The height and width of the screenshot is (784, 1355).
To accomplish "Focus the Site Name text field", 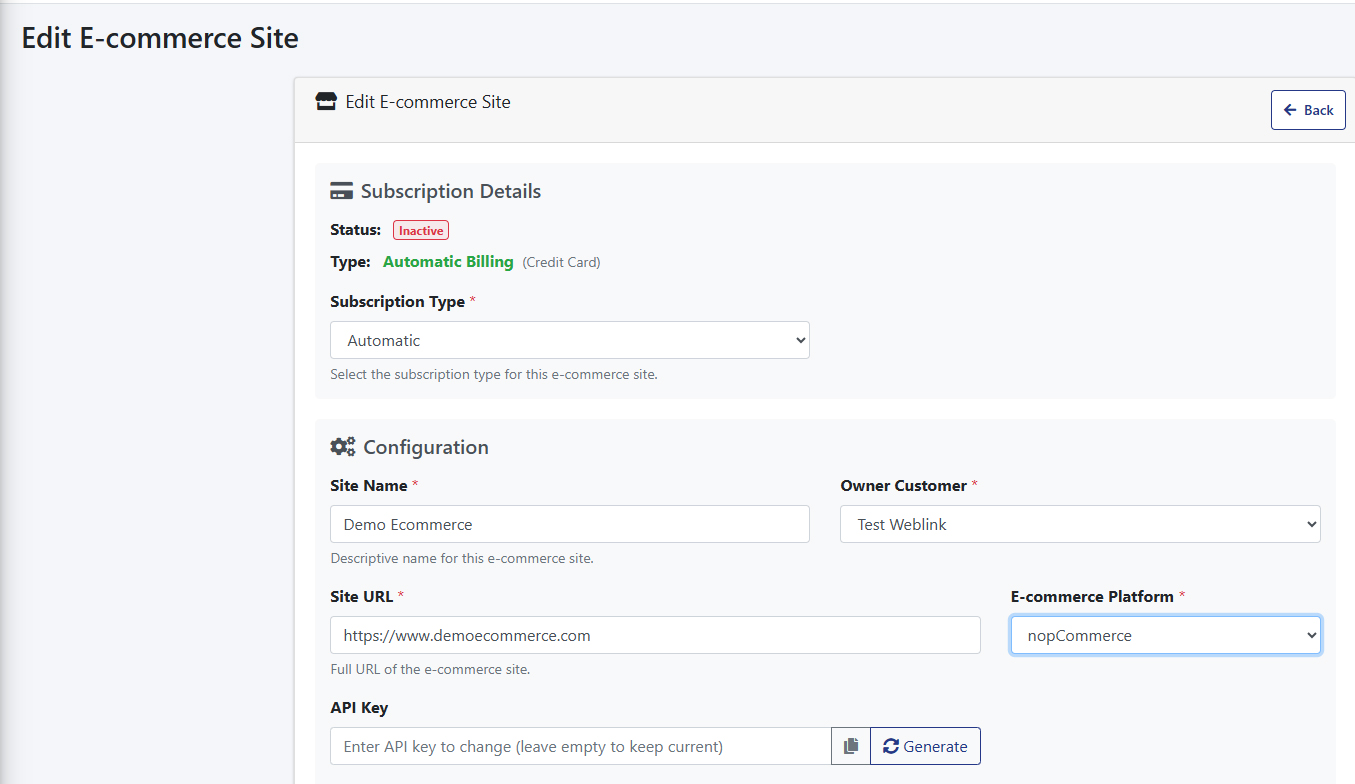I will pyautogui.click(x=569, y=524).
